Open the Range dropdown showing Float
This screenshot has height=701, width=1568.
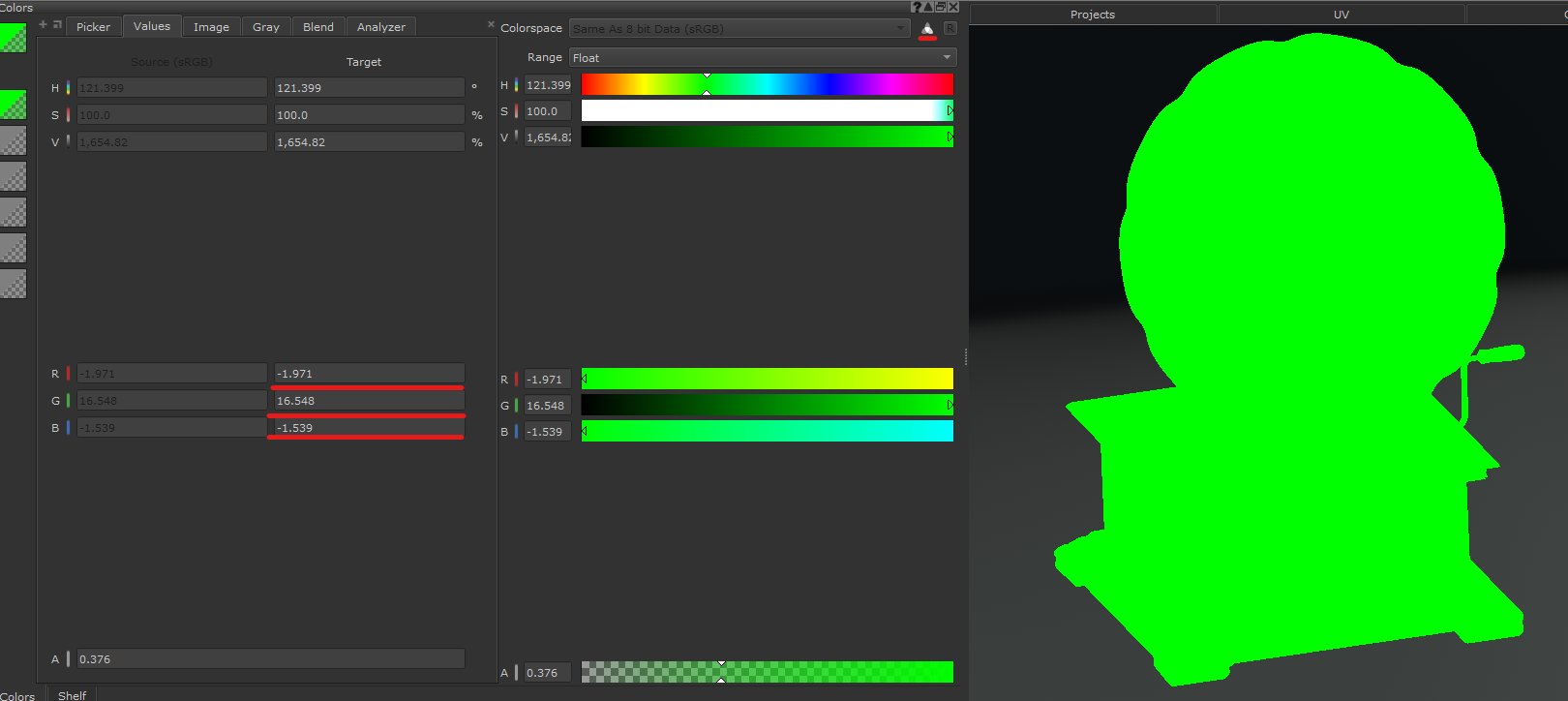pos(762,58)
